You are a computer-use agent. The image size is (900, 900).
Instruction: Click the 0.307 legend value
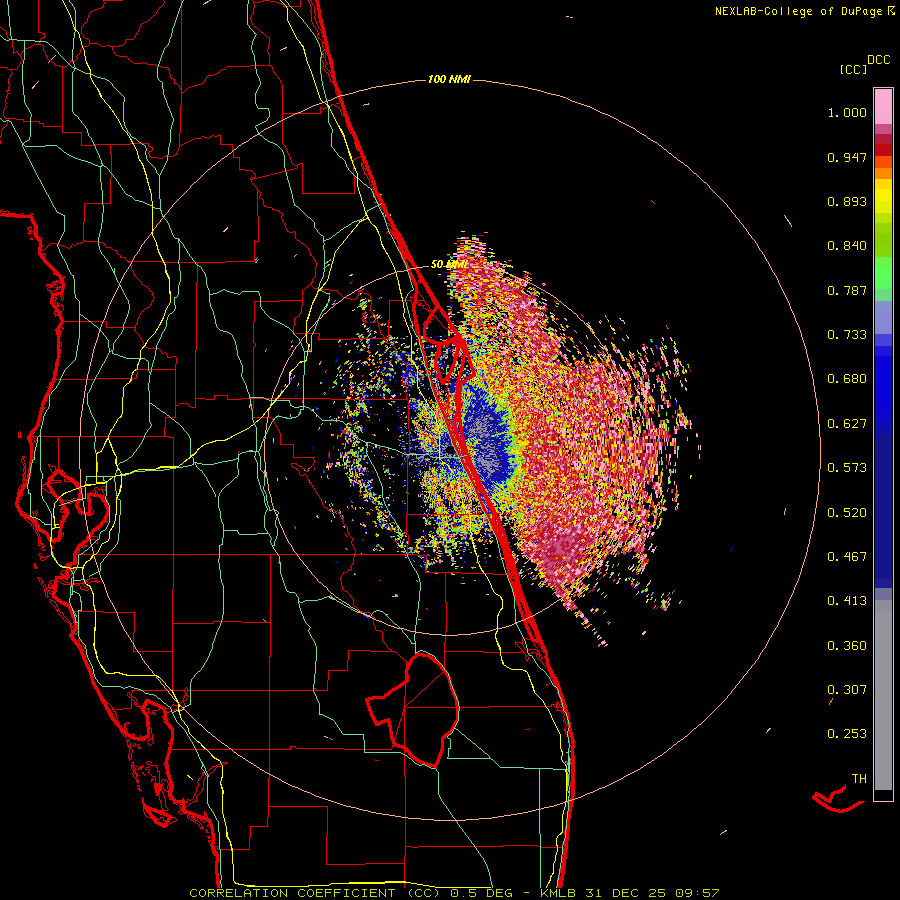point(847,689)
